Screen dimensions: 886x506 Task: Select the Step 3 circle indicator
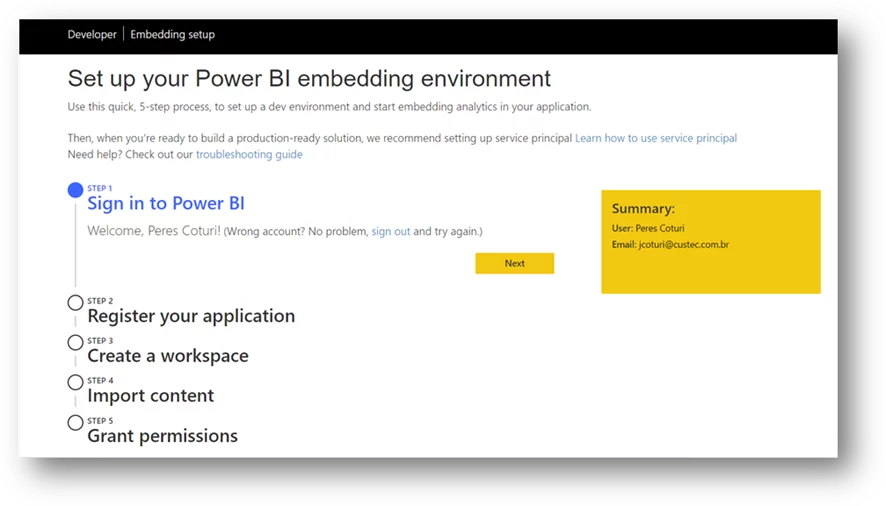coord(75,343)
